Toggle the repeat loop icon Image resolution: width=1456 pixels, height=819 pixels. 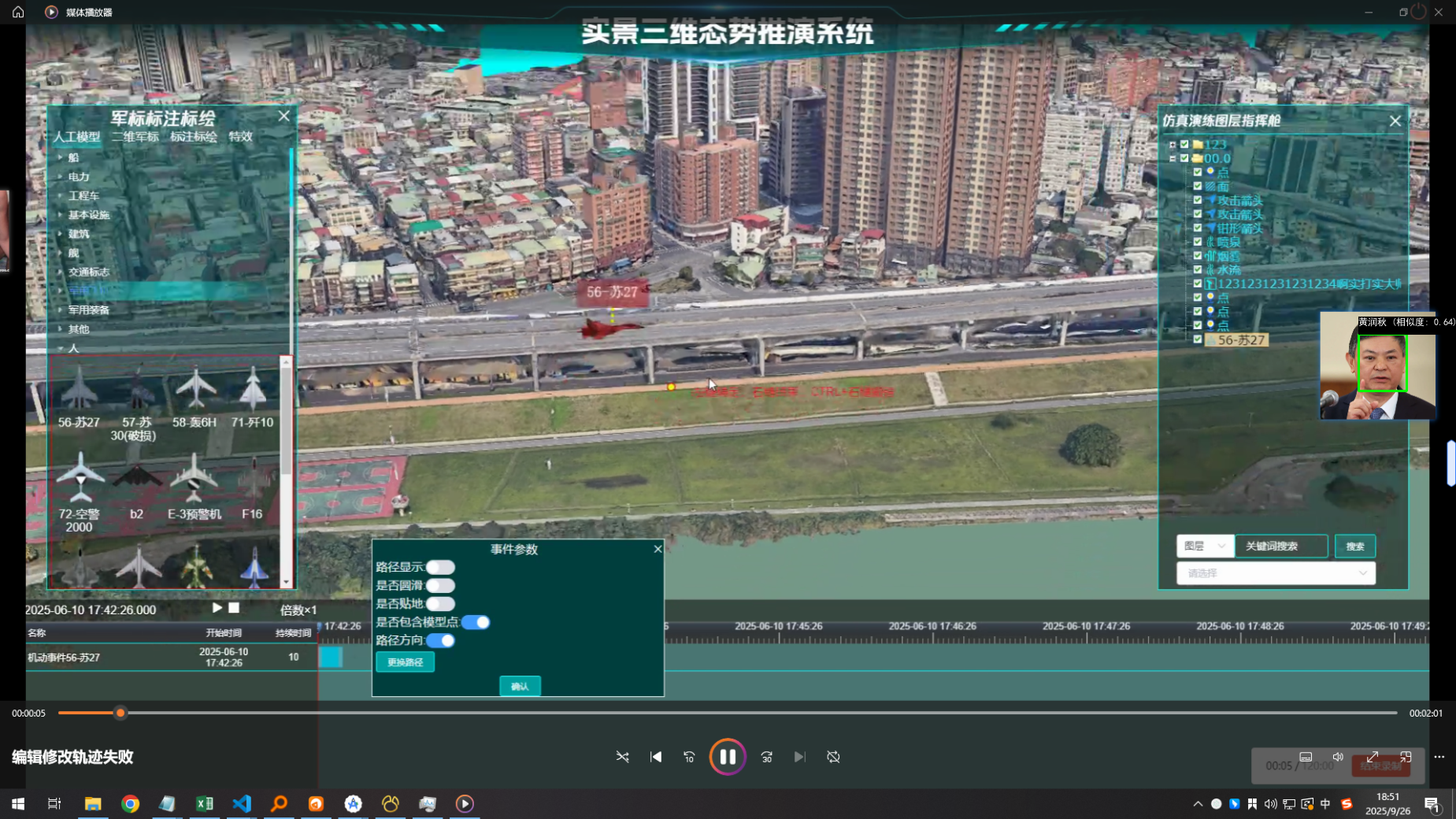[833, 757]
